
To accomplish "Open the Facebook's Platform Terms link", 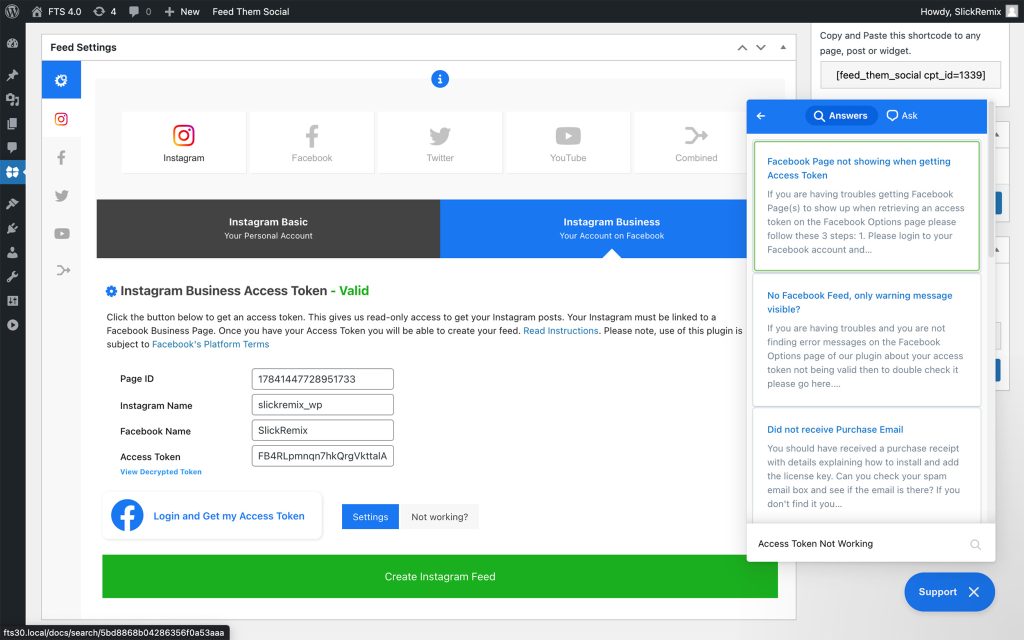I will (210, 344).
